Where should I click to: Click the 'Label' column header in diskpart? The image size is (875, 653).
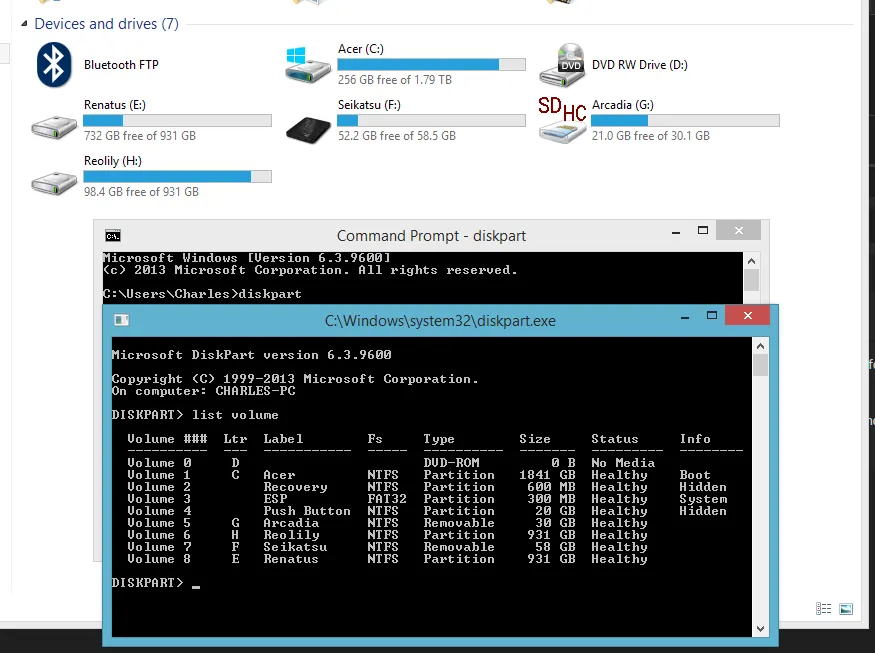pos(283,439)
